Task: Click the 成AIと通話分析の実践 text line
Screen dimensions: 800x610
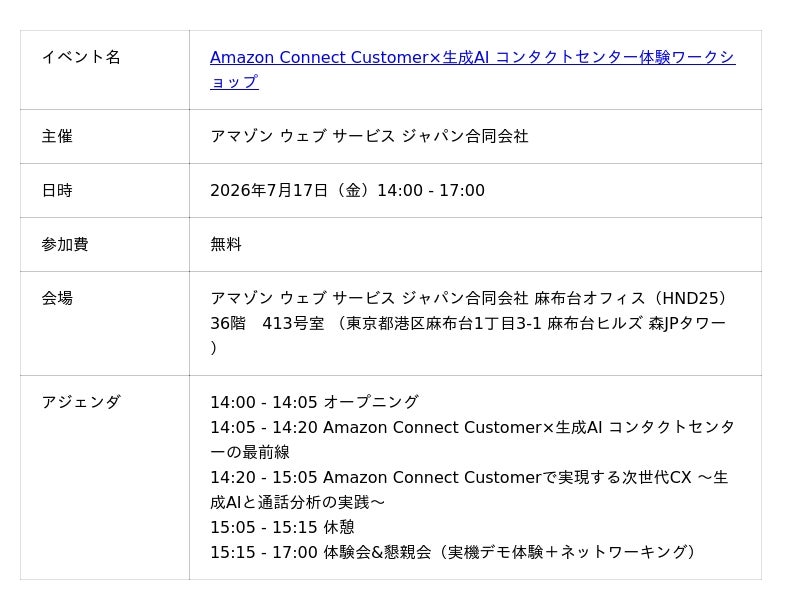Action: tap(297, 502)
